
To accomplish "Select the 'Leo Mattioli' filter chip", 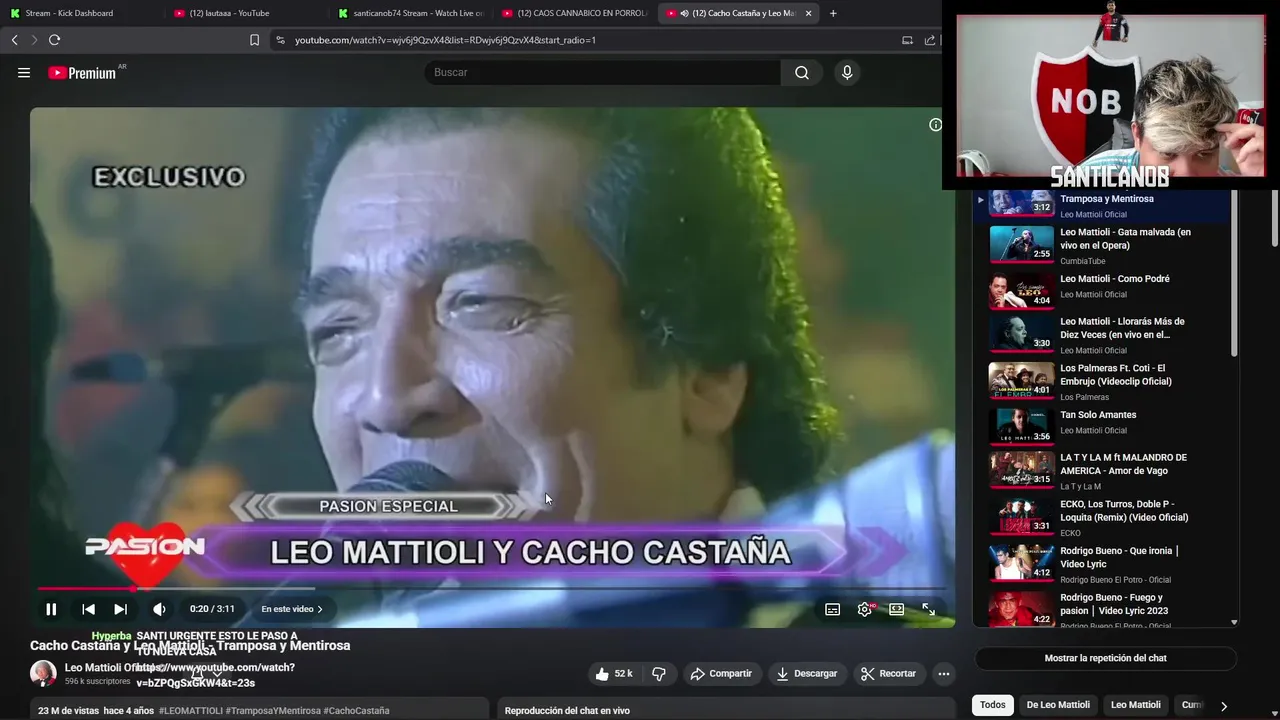I will pos(1136,705).
